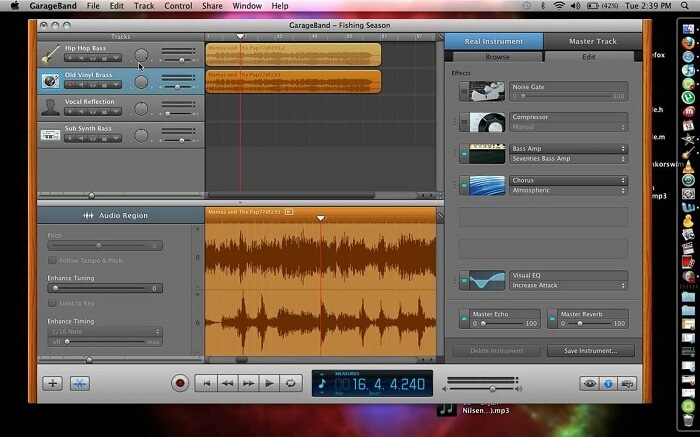Toggle the Master Echo on/off switch
The image size is (700, 437).
pos(464,319)
